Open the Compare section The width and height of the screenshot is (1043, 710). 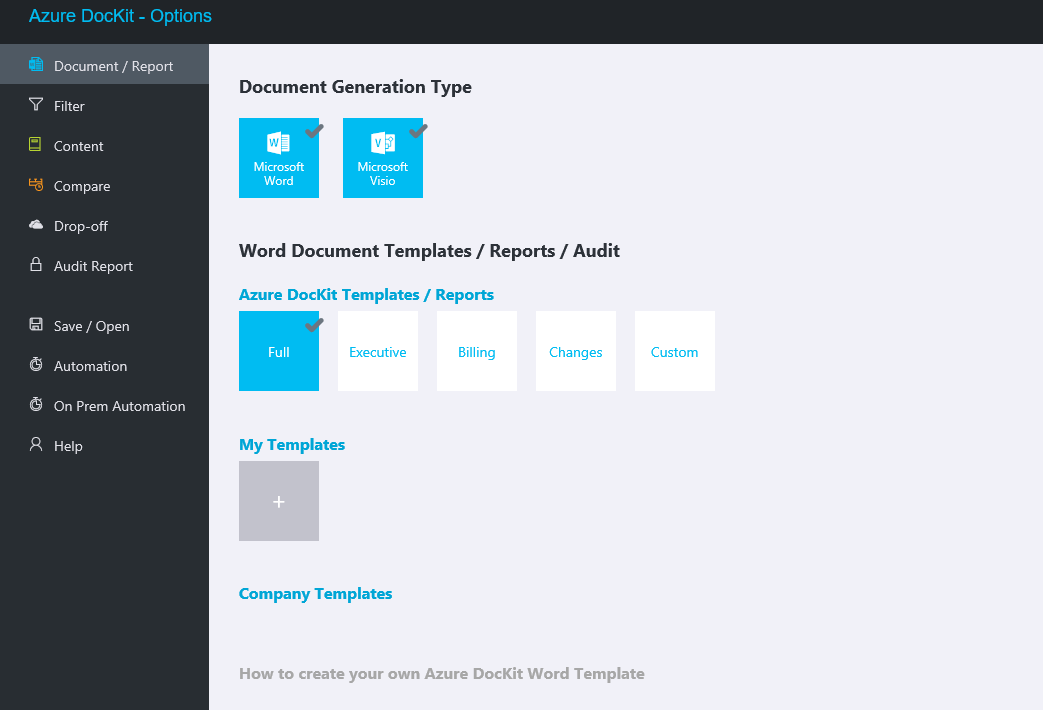(104, 186)
